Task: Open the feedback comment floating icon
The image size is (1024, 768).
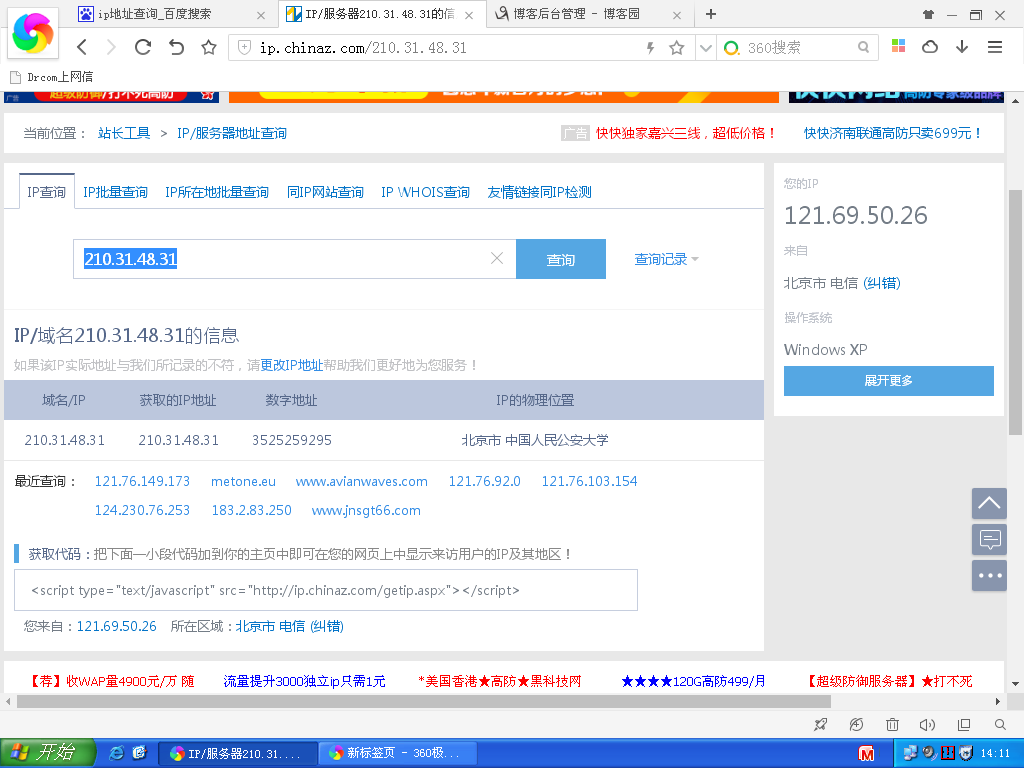Action: tap(989, 539)
